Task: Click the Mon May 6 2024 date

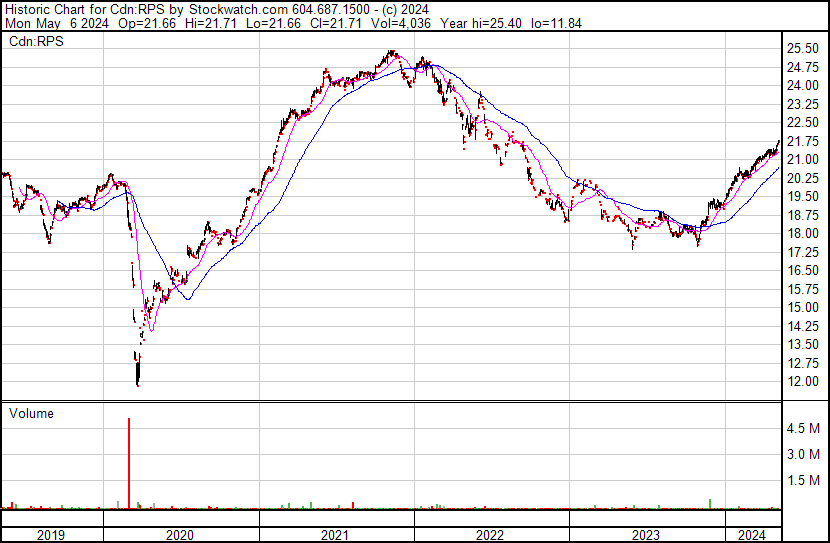Action: (57, 23)
